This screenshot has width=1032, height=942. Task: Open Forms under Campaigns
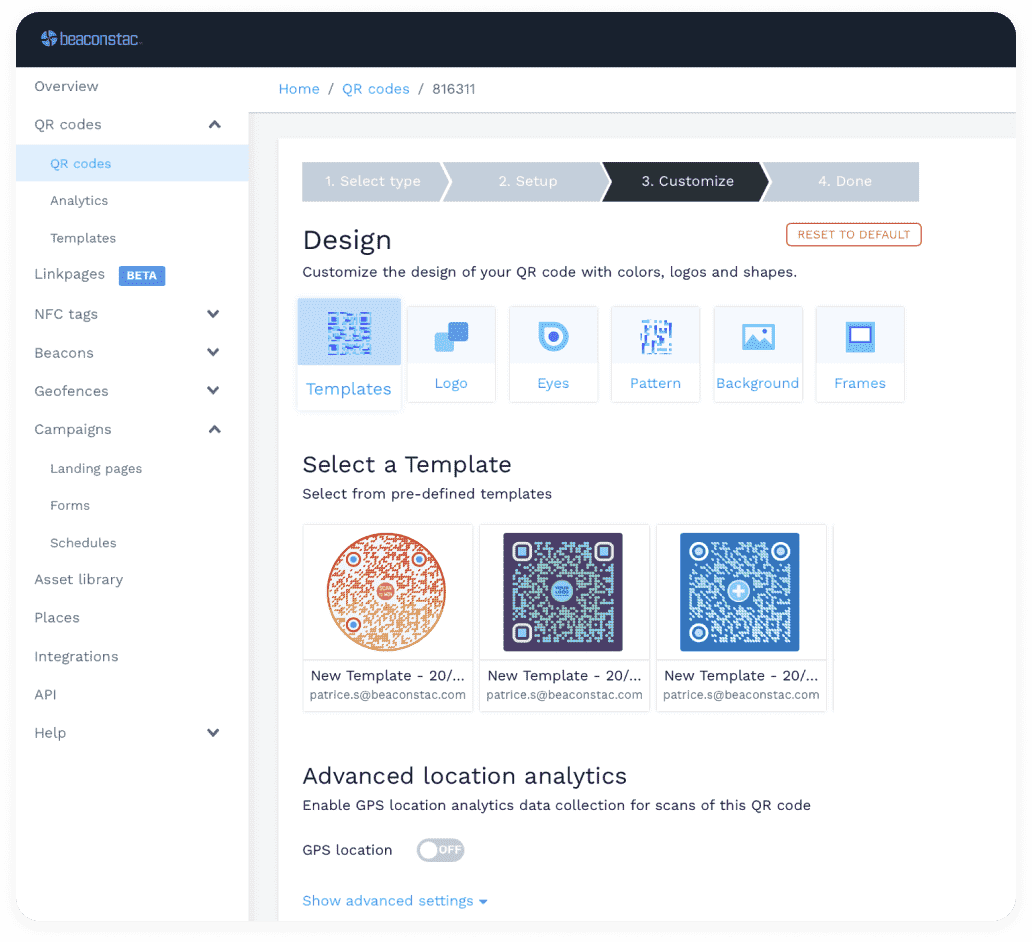pyautogui.click(x=70, y=506)
